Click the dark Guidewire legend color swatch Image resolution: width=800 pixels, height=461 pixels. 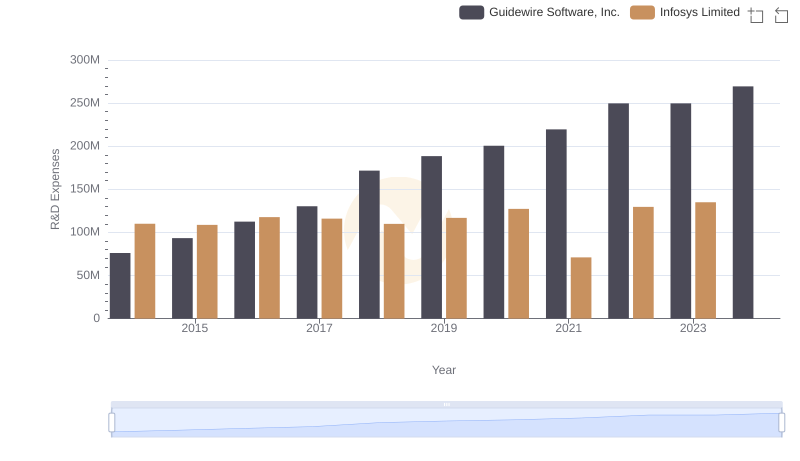tap(471, 12)
